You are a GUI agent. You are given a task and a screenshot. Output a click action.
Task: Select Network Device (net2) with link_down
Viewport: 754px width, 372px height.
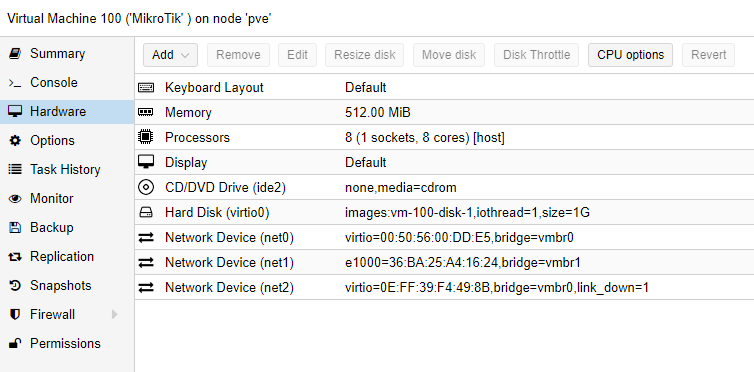click(x=444, y=287)
